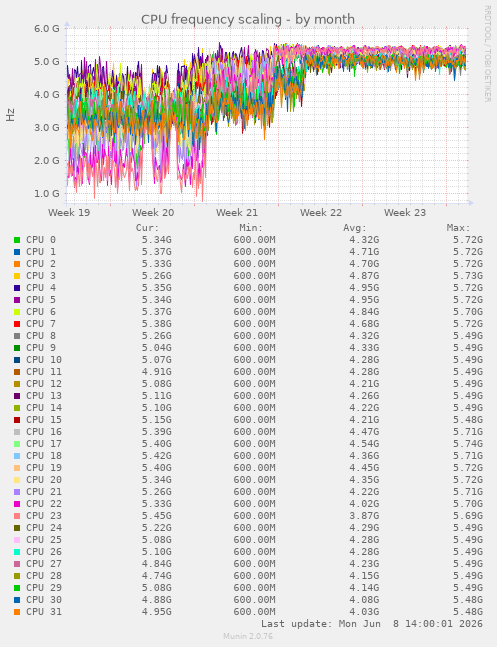Viewport: 497px width, 647px height.
Task: Click the 'Avg:' column header
Action: click(x=355, y=228)
